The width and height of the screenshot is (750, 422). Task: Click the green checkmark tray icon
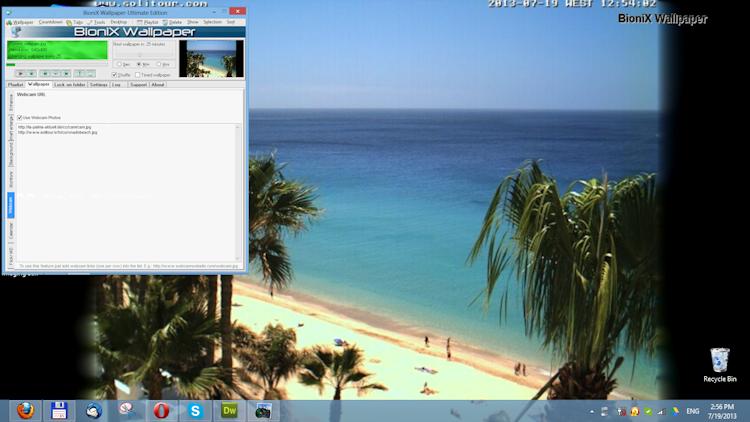coord(648,411)
